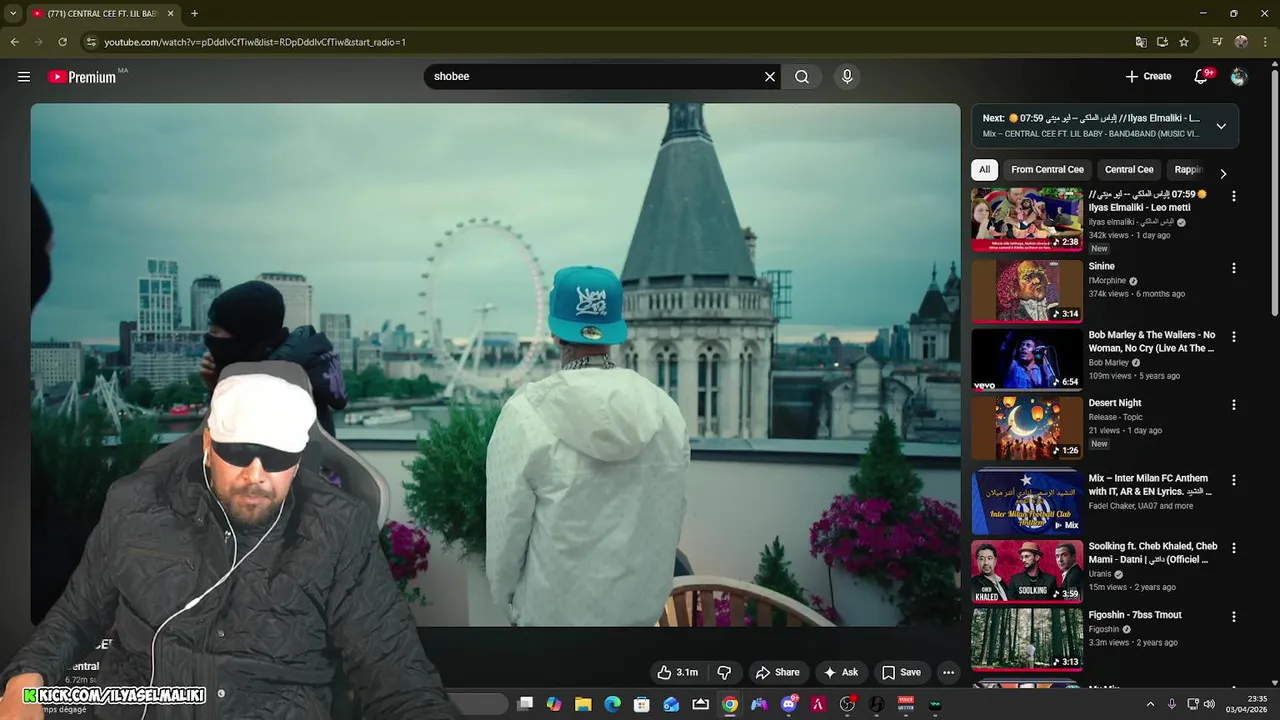Screen dimensions: 1280x720
Task: Dislike the video
Action: (725, 672)
